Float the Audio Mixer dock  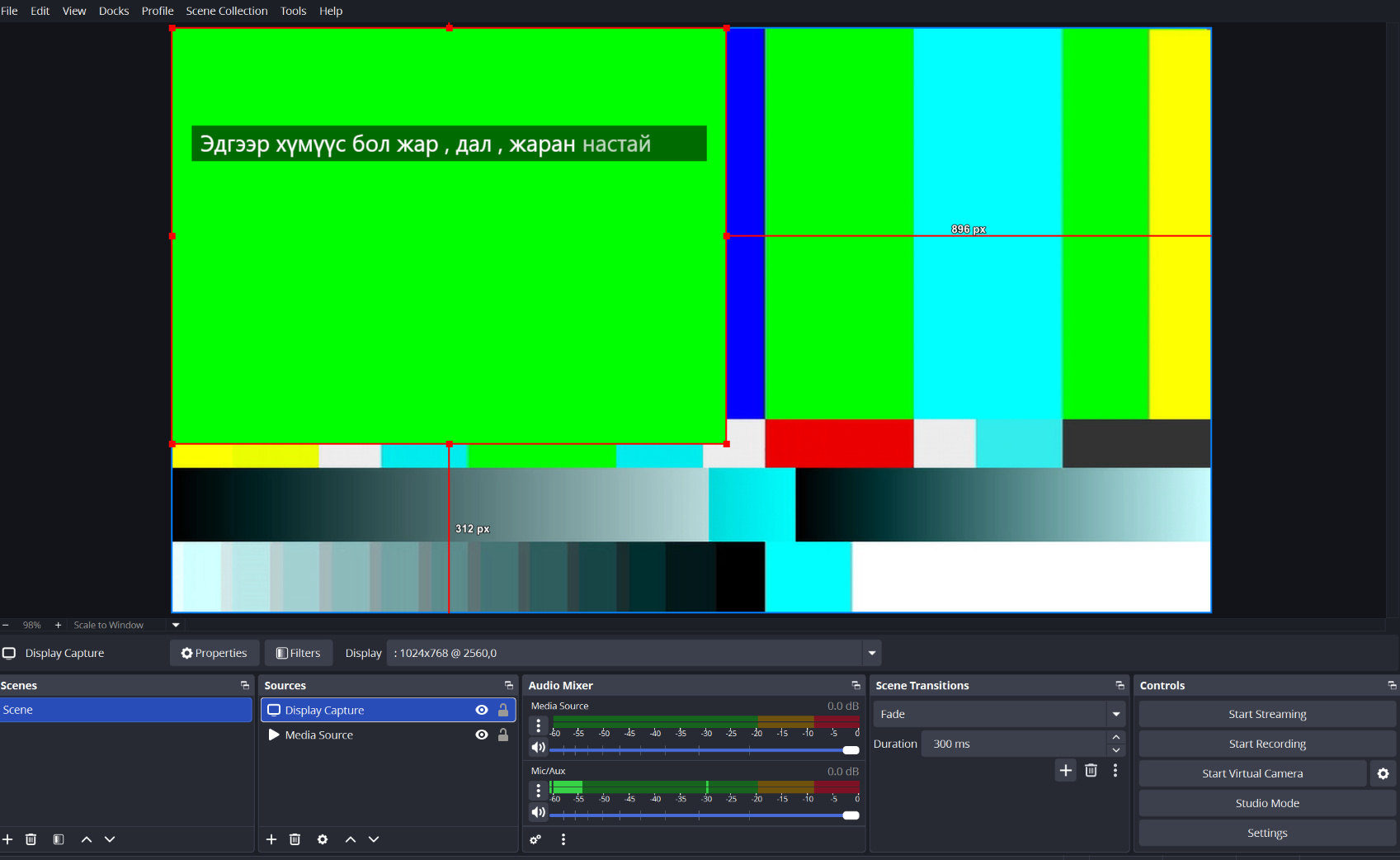[x=856, y=686]
